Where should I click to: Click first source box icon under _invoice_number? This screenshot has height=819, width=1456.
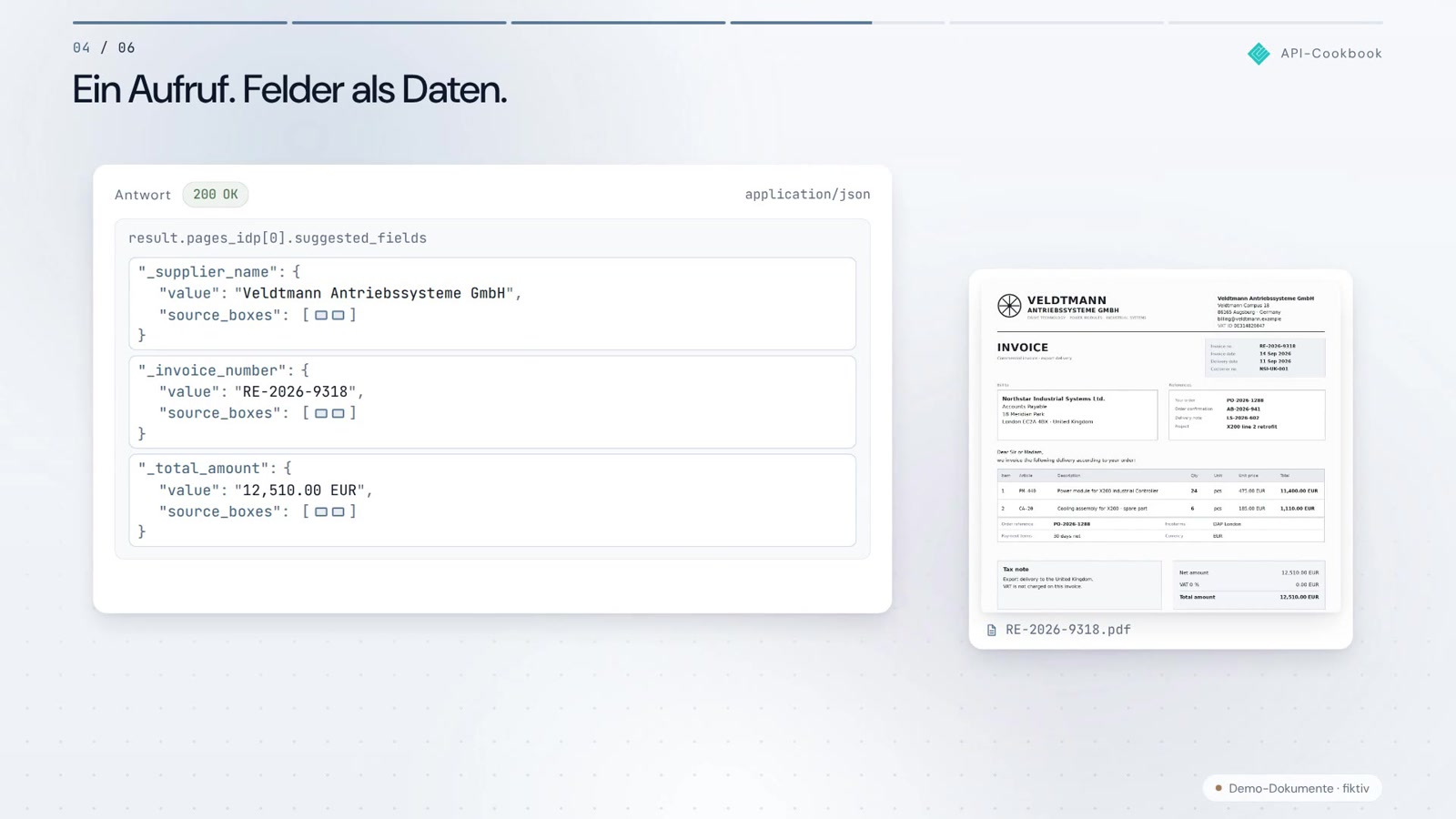tap(321, 413)
